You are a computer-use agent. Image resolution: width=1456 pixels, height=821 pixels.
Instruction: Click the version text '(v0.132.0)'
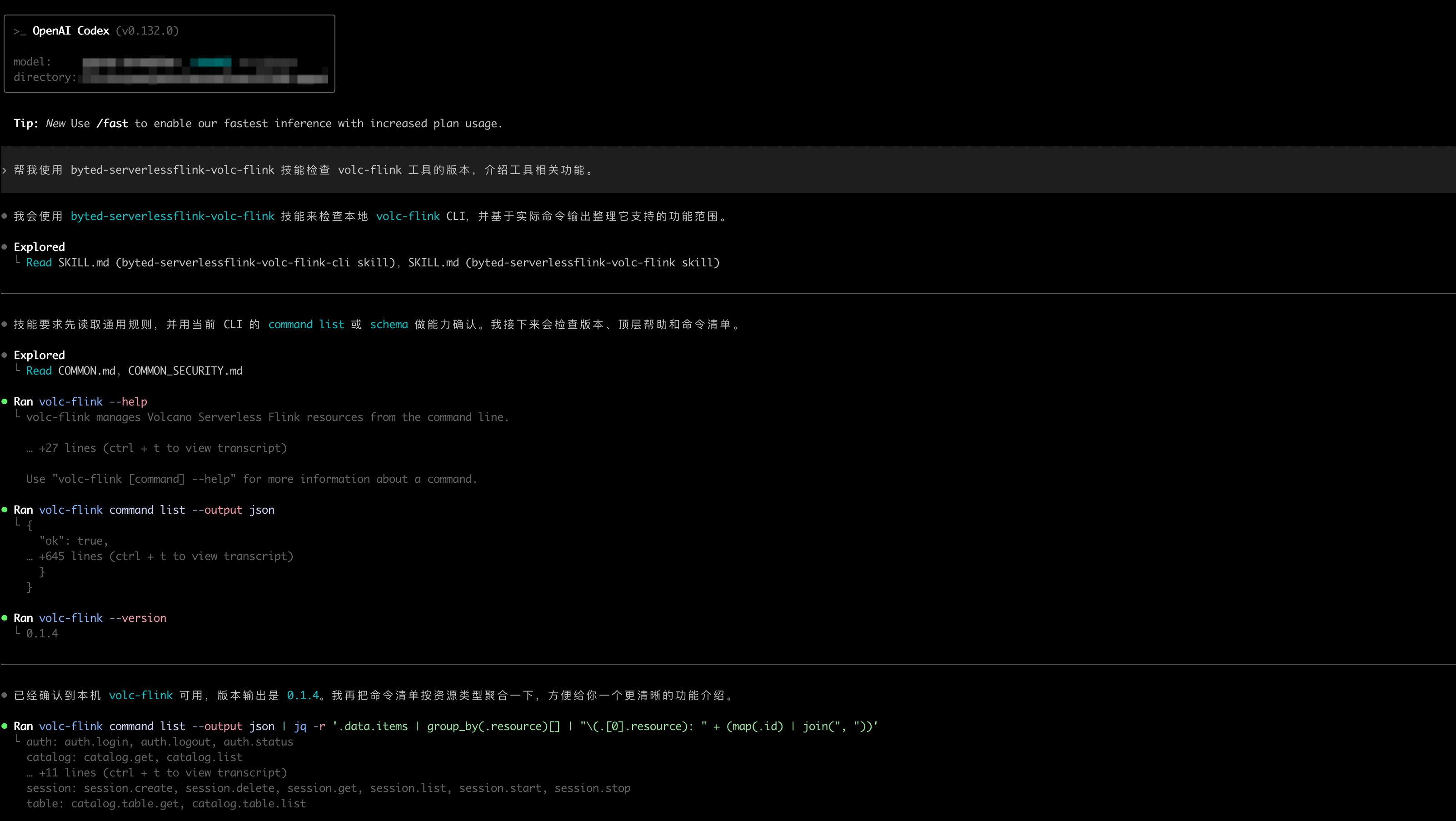pyautogui.click(x=147, y=30)
